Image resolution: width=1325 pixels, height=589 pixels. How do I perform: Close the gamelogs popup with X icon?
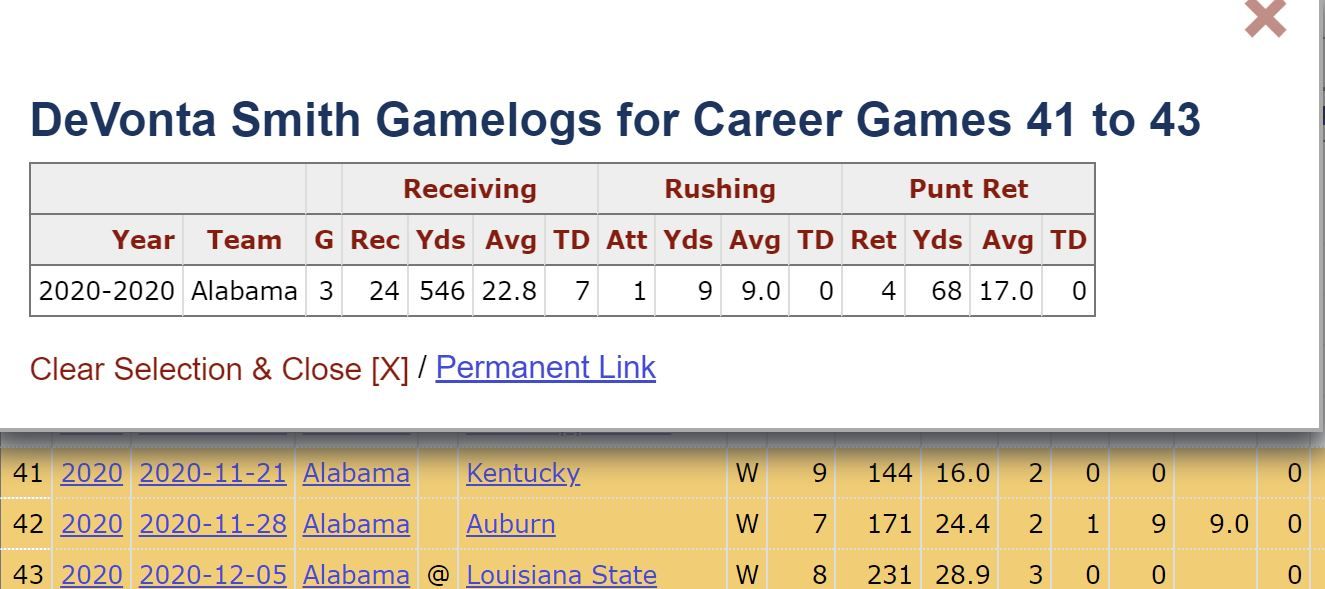click(1265, 17)
